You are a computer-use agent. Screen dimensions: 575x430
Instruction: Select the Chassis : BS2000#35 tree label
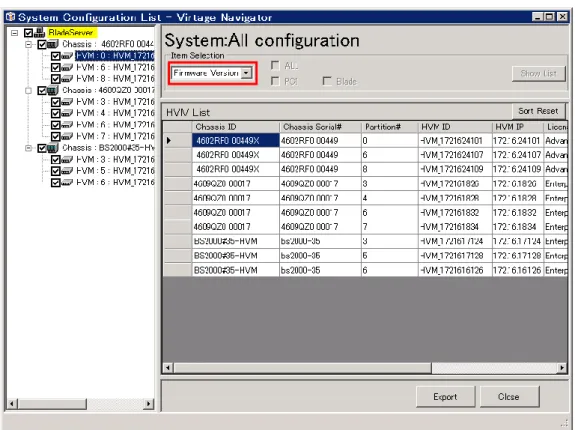click(x=108, y=148)
